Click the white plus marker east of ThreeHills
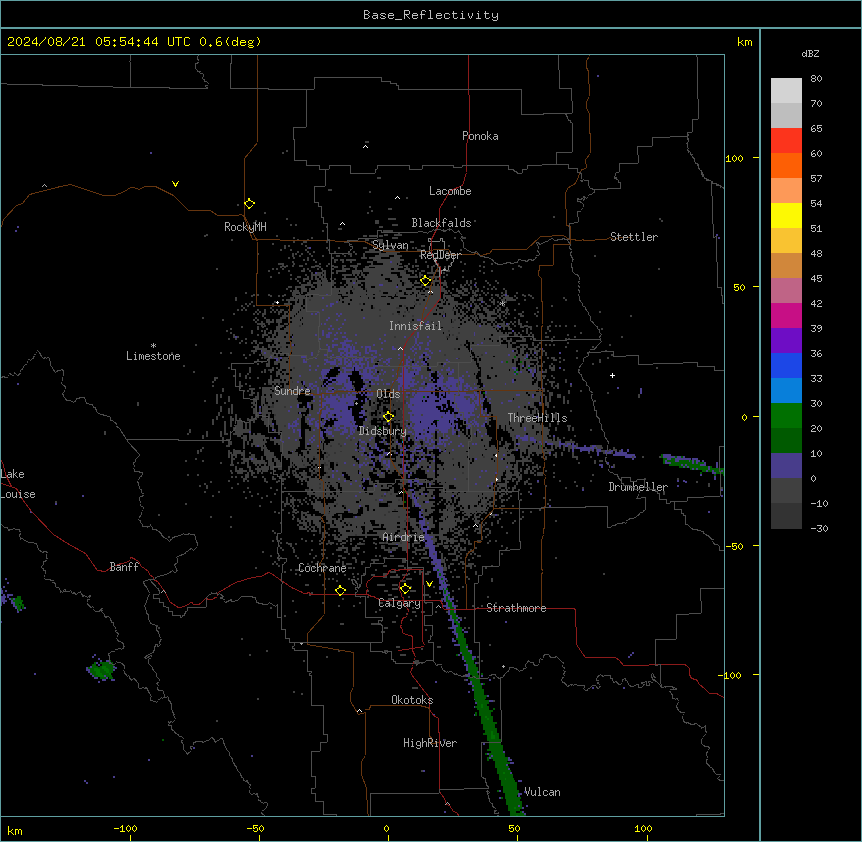This screenshot has width=862, height=842. coord(612,375)
